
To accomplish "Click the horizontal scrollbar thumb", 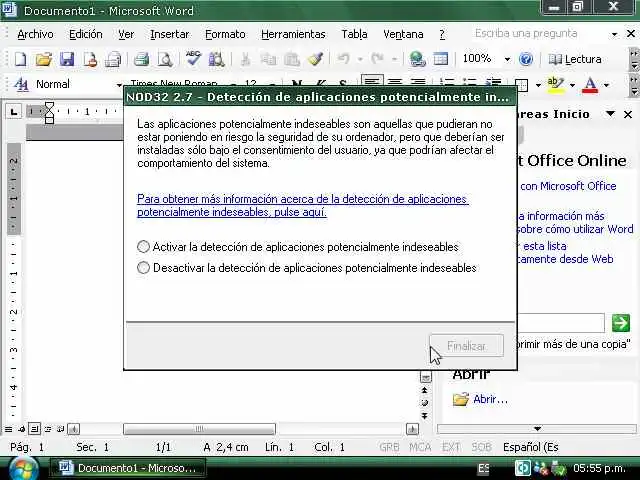I will click(x=199, y=429).
